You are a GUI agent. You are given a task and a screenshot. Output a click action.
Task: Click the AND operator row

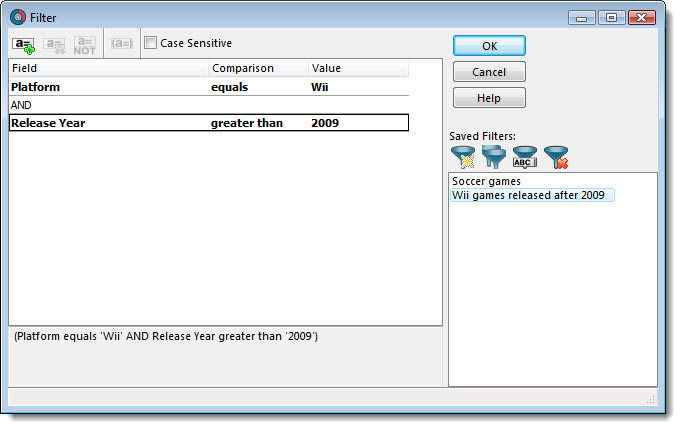pos(209,105)
